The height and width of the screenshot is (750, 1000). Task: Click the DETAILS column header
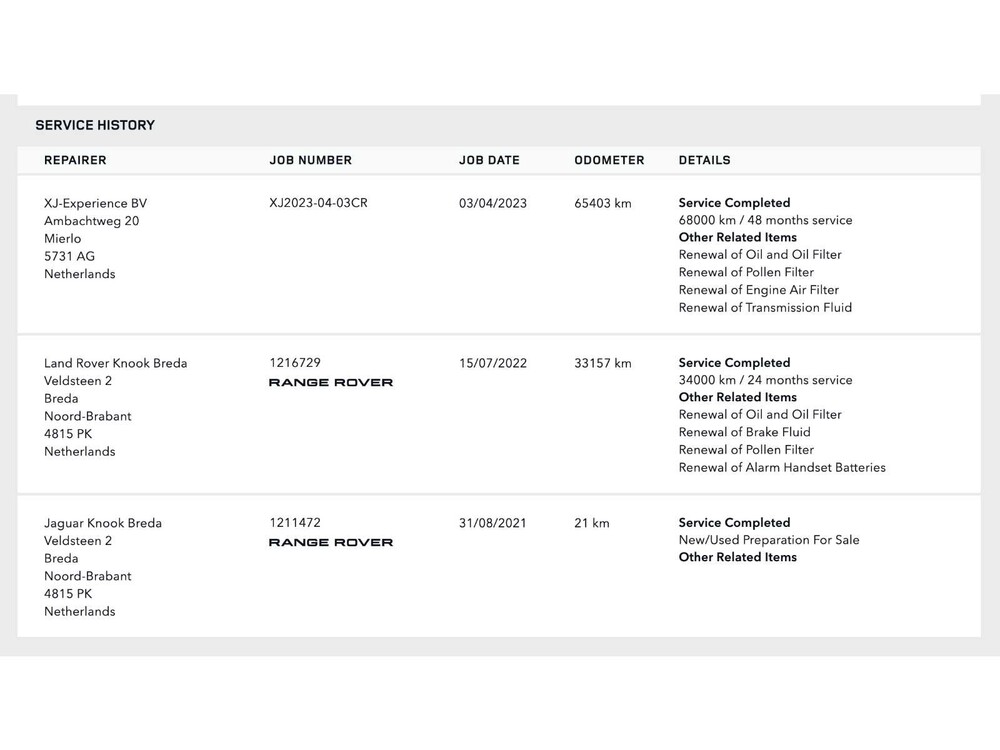click(x=704, y=160)
